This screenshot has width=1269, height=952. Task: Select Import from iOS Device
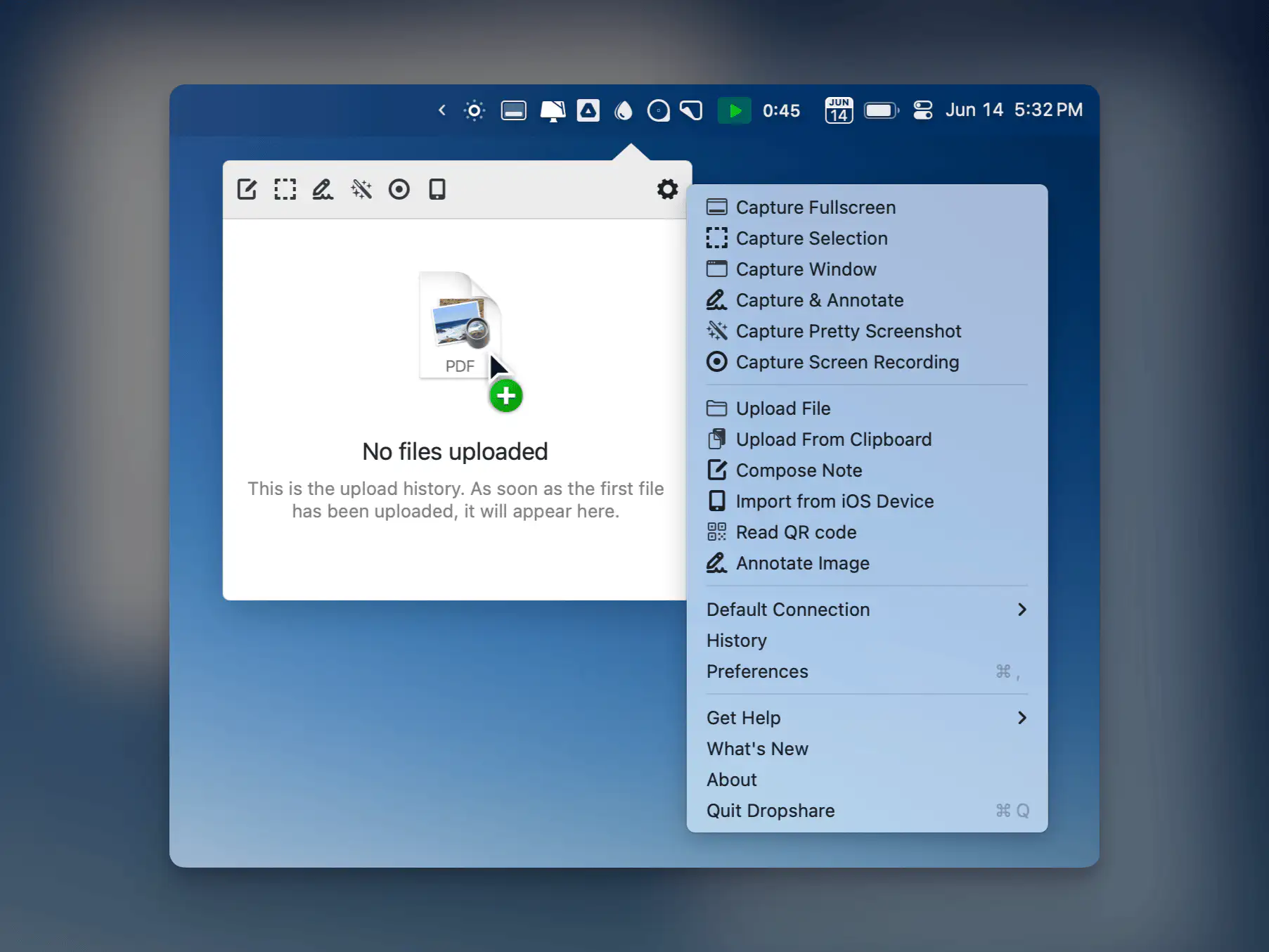[x=867, y=501]
